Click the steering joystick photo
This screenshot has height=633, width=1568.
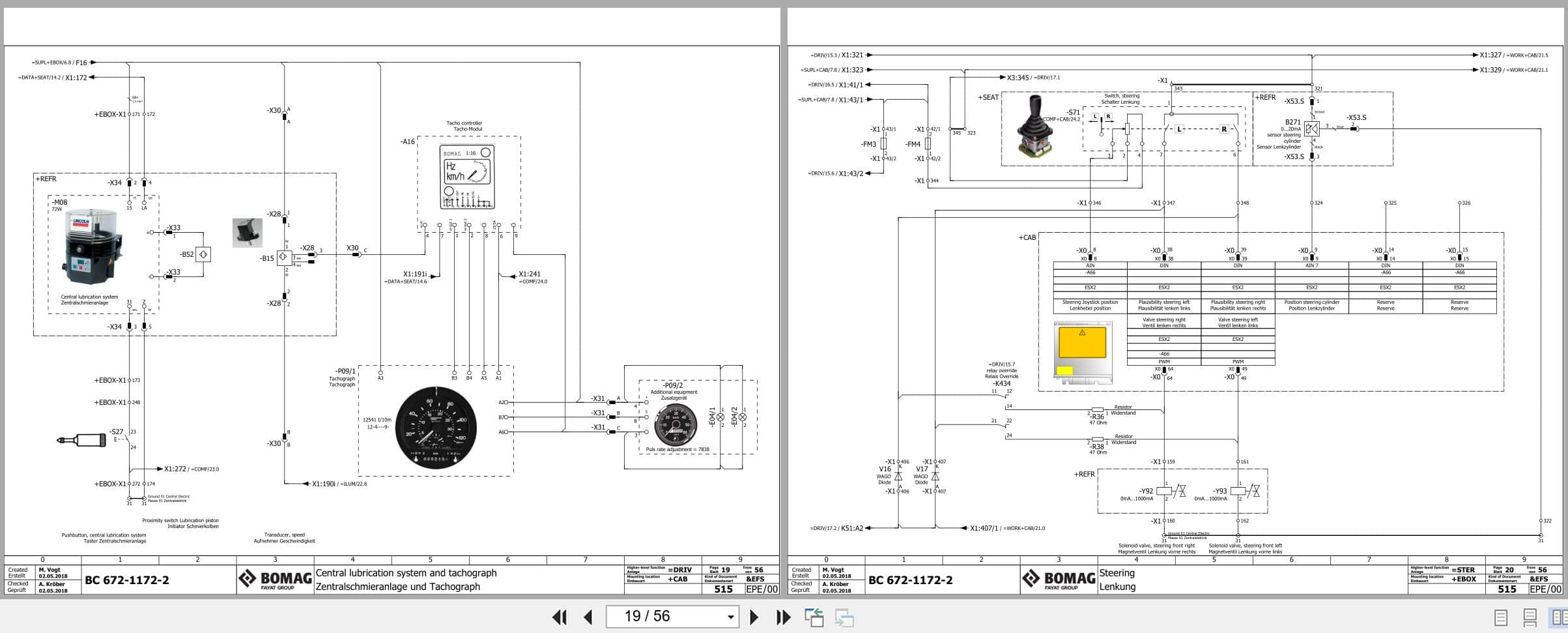[1034, 126]
